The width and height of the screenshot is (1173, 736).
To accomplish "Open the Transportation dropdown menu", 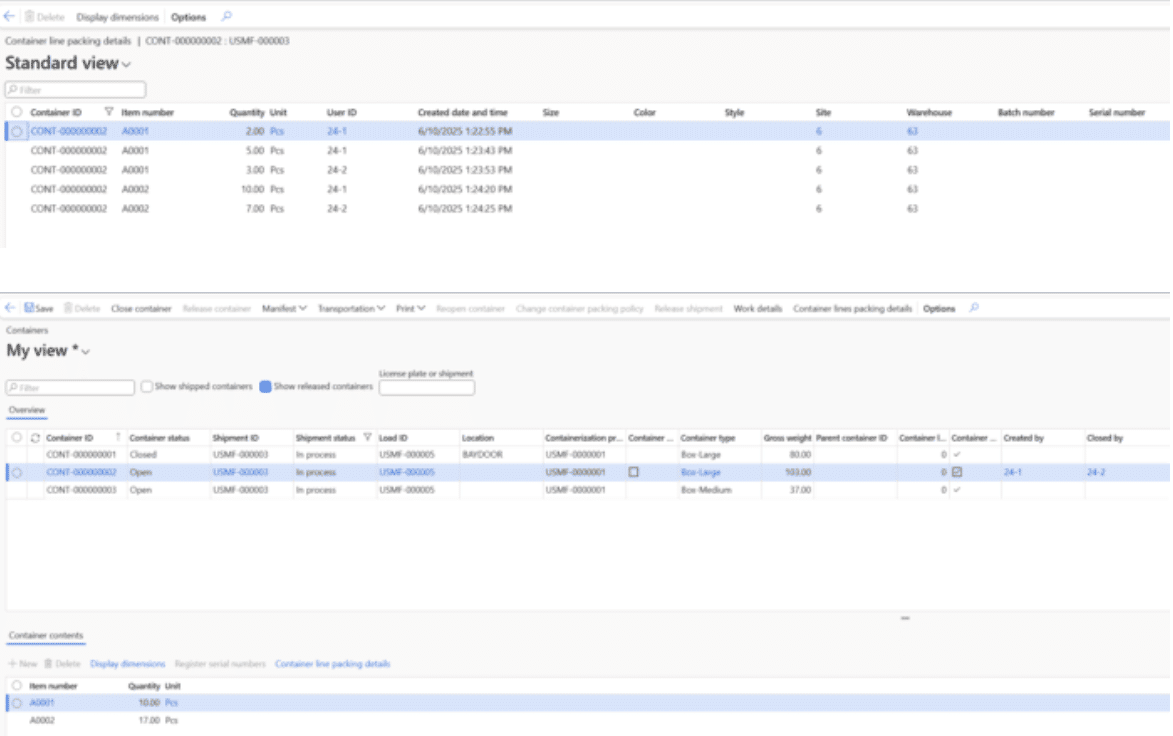I will point(351,309).
